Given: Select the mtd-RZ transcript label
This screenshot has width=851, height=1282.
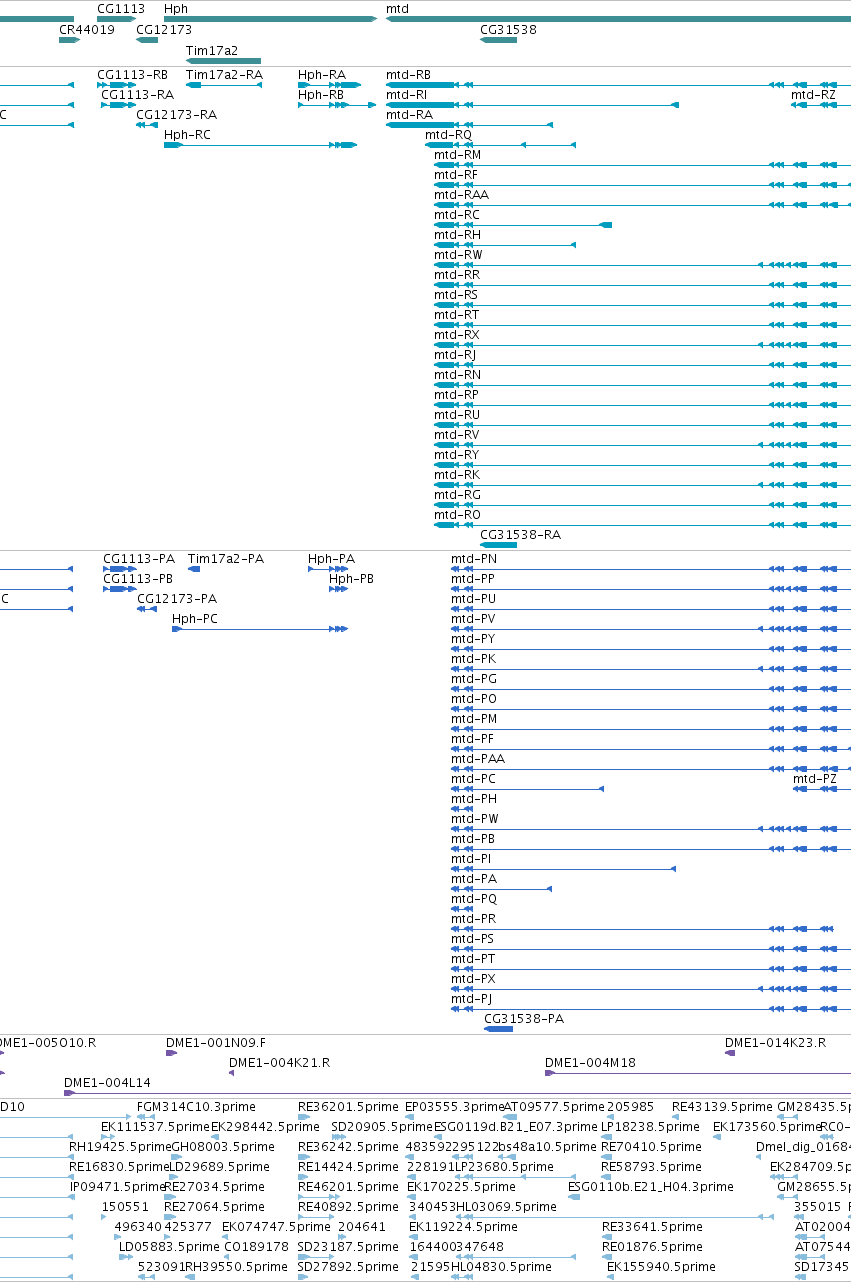Looking at the screenshot, I should (x=813, y=95).
